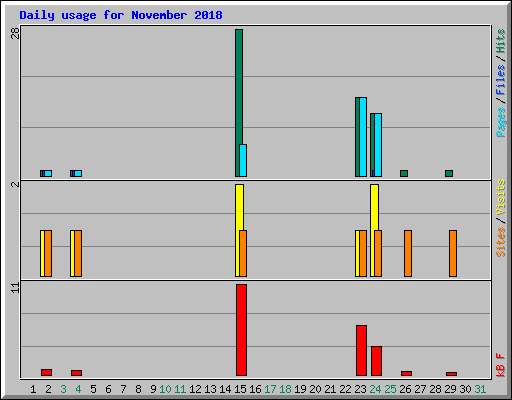The width and height of the screenshot is (512, 400).
Task: Click the tall red KB bar for day 15
Action: 241,330
